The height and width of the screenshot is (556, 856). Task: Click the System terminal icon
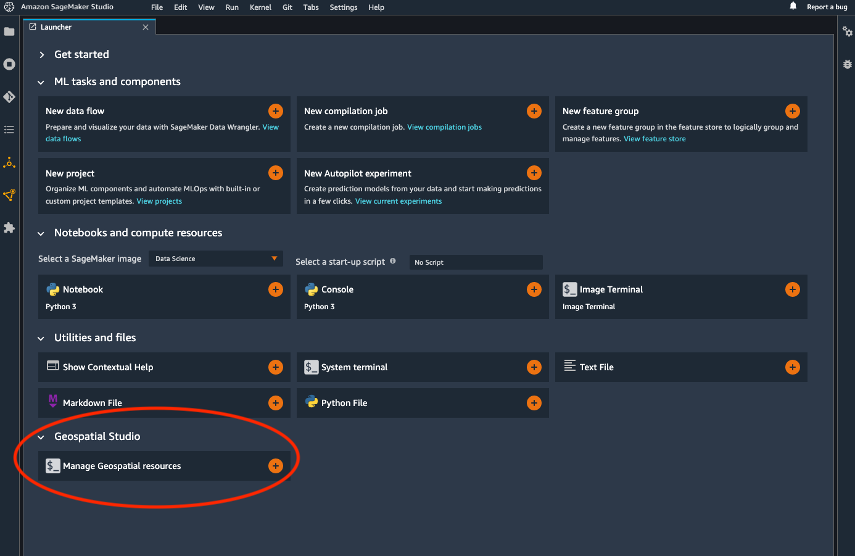pos(311,366)
